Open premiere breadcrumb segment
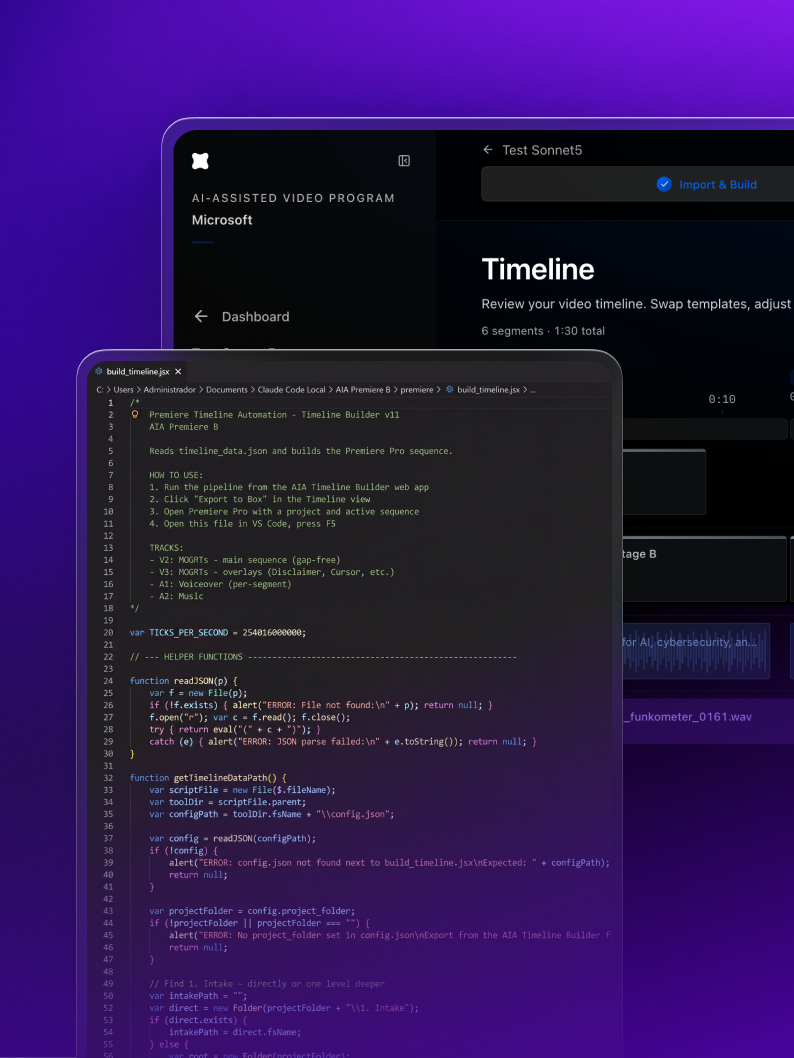 coord(417,390)
